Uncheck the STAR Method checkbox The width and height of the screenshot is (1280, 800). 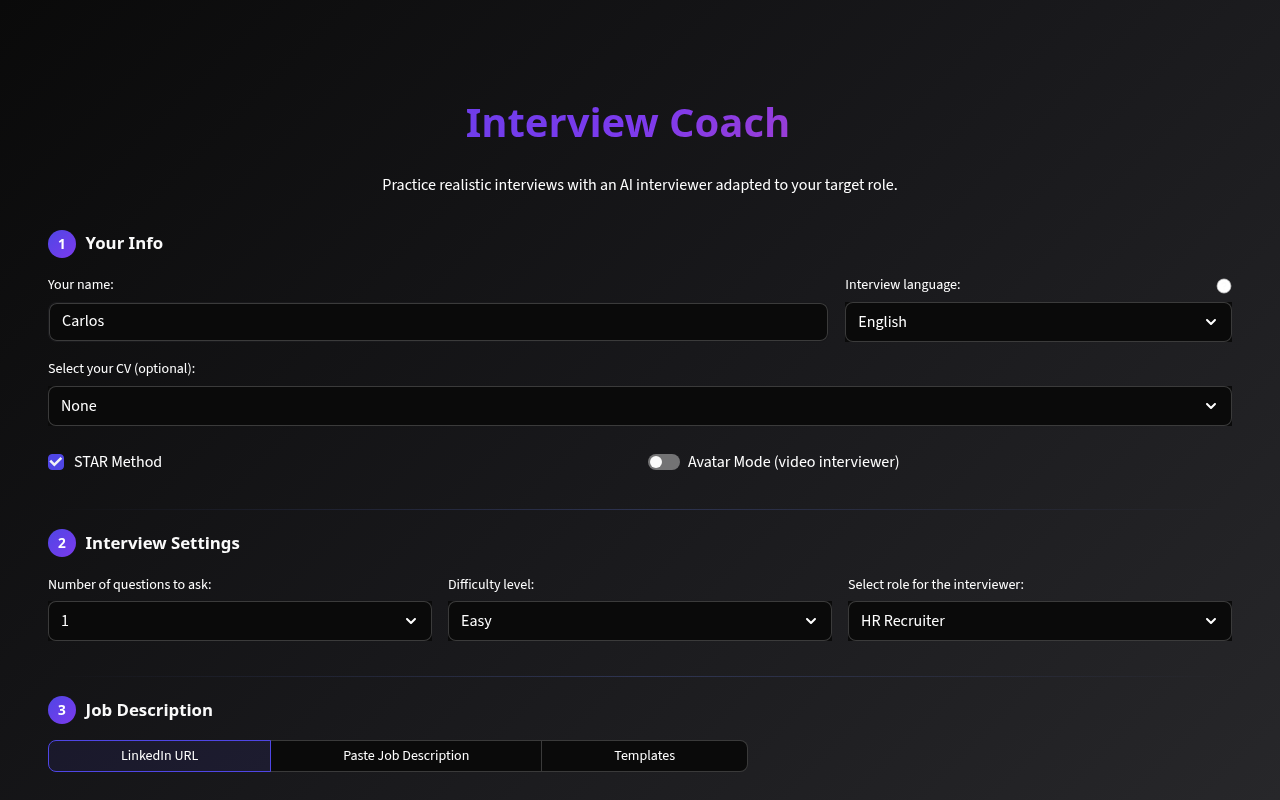(x=56, y=461)
